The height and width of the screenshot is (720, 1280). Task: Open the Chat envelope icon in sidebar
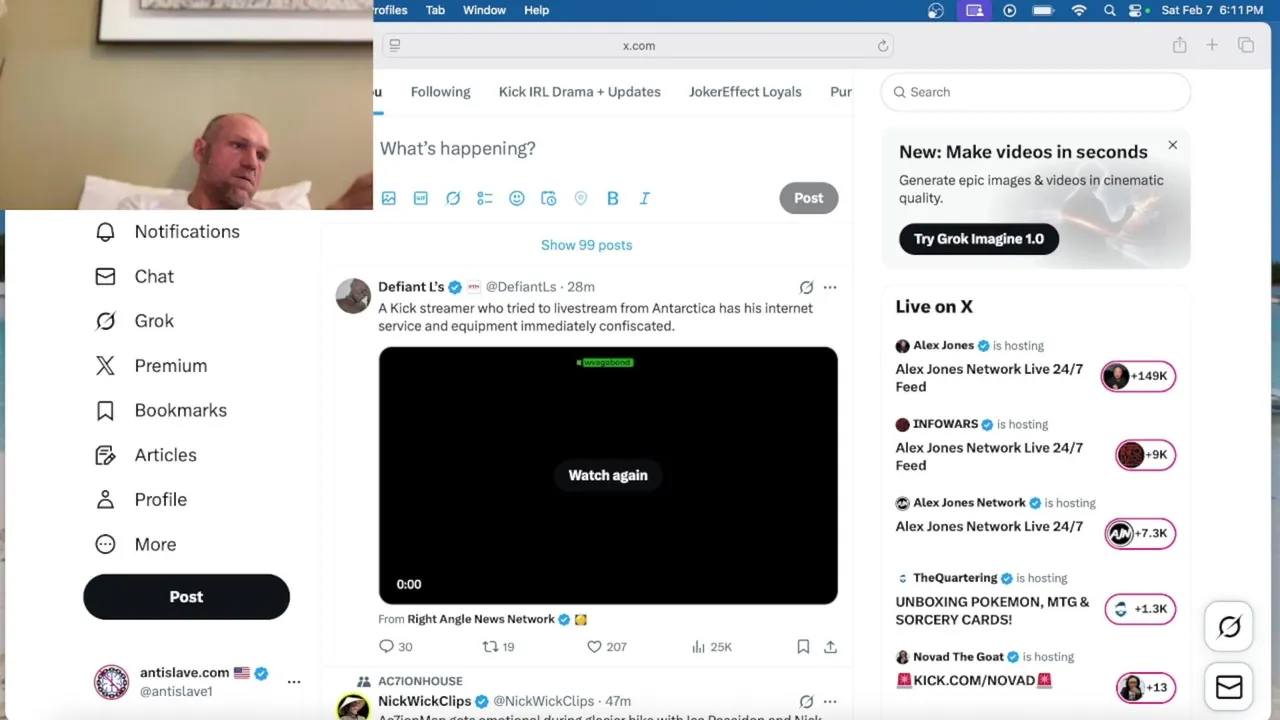click(105, 276)
